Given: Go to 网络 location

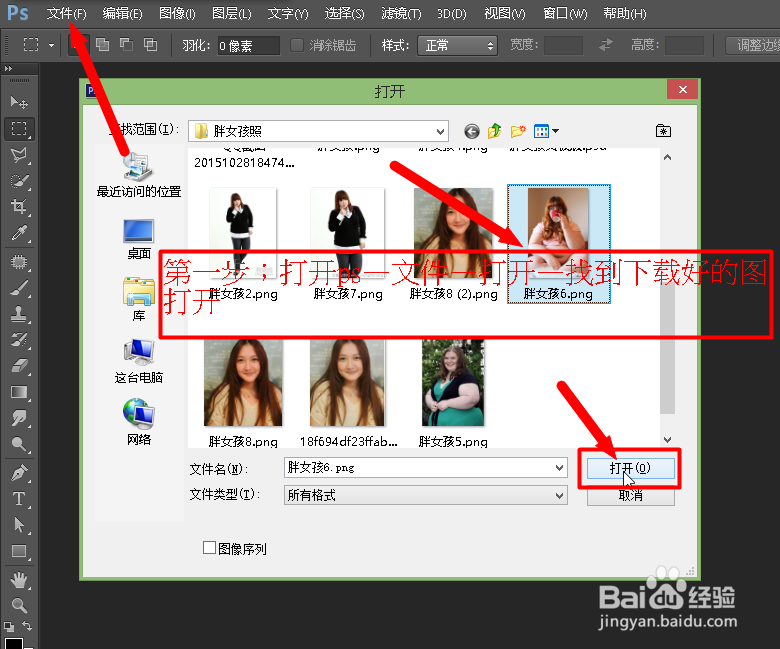Looking at the screenshot, I should [139, 421].
